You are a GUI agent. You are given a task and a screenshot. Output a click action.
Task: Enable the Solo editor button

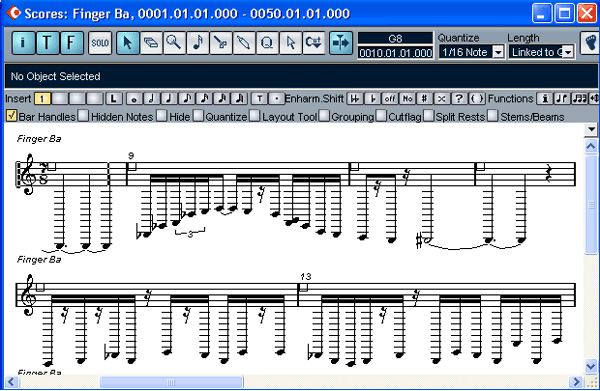[x=100, y=43]
